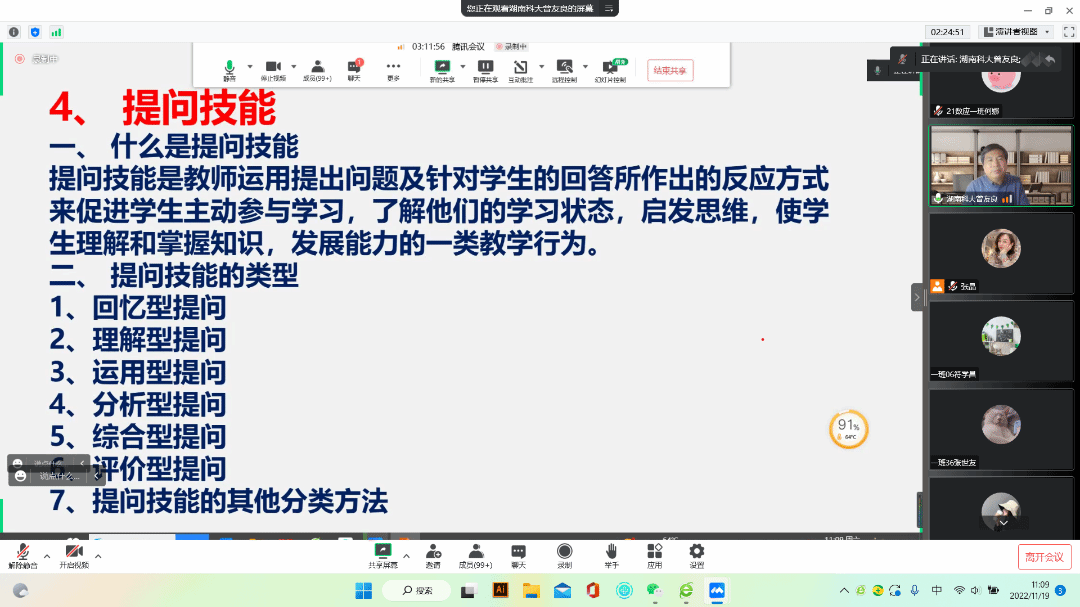Open the 设置 gear settings
Screen dimensions: 1080x607
tap(697, 555)
